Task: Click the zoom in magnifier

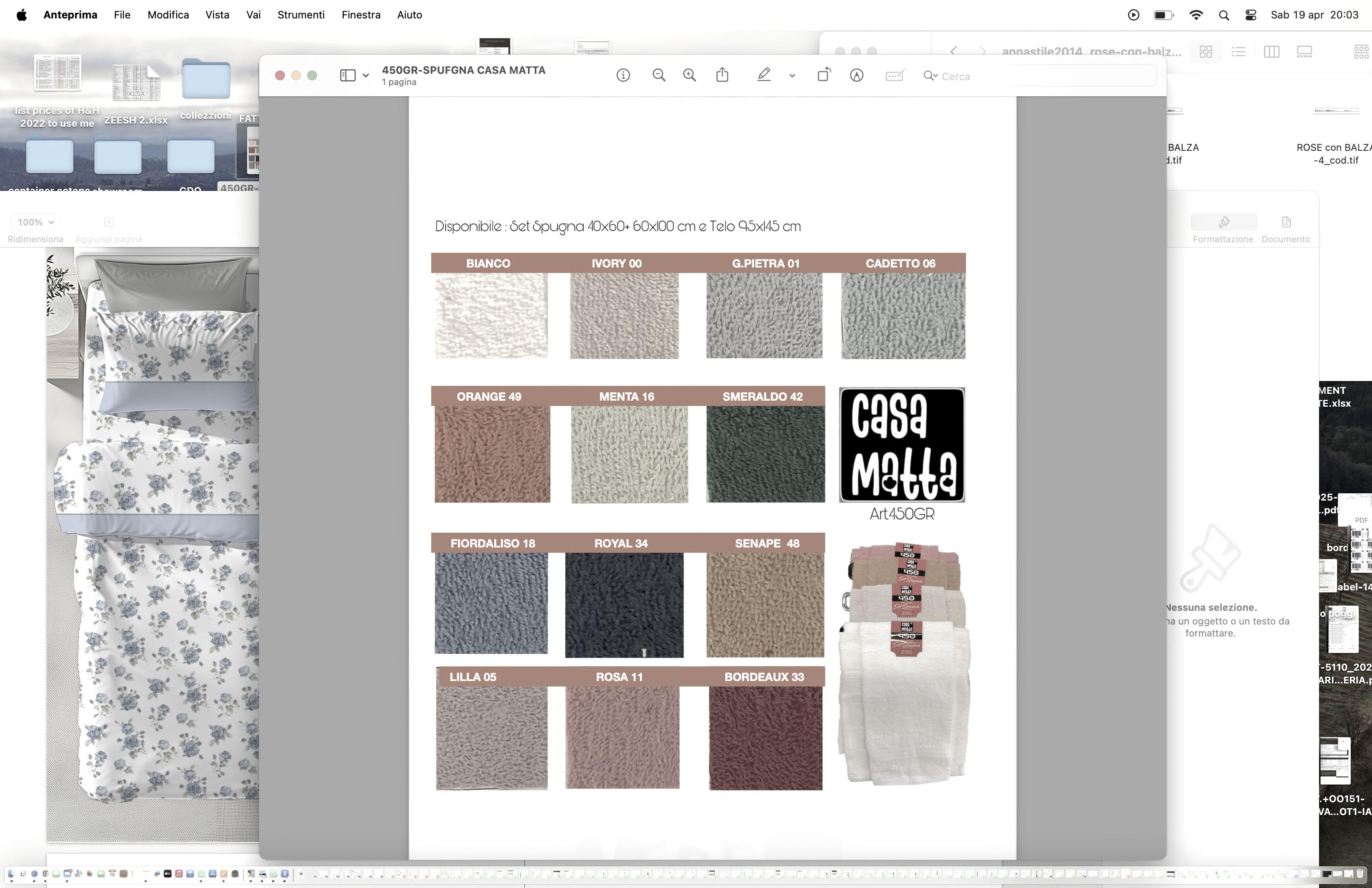Action: [x=689, y=75]
